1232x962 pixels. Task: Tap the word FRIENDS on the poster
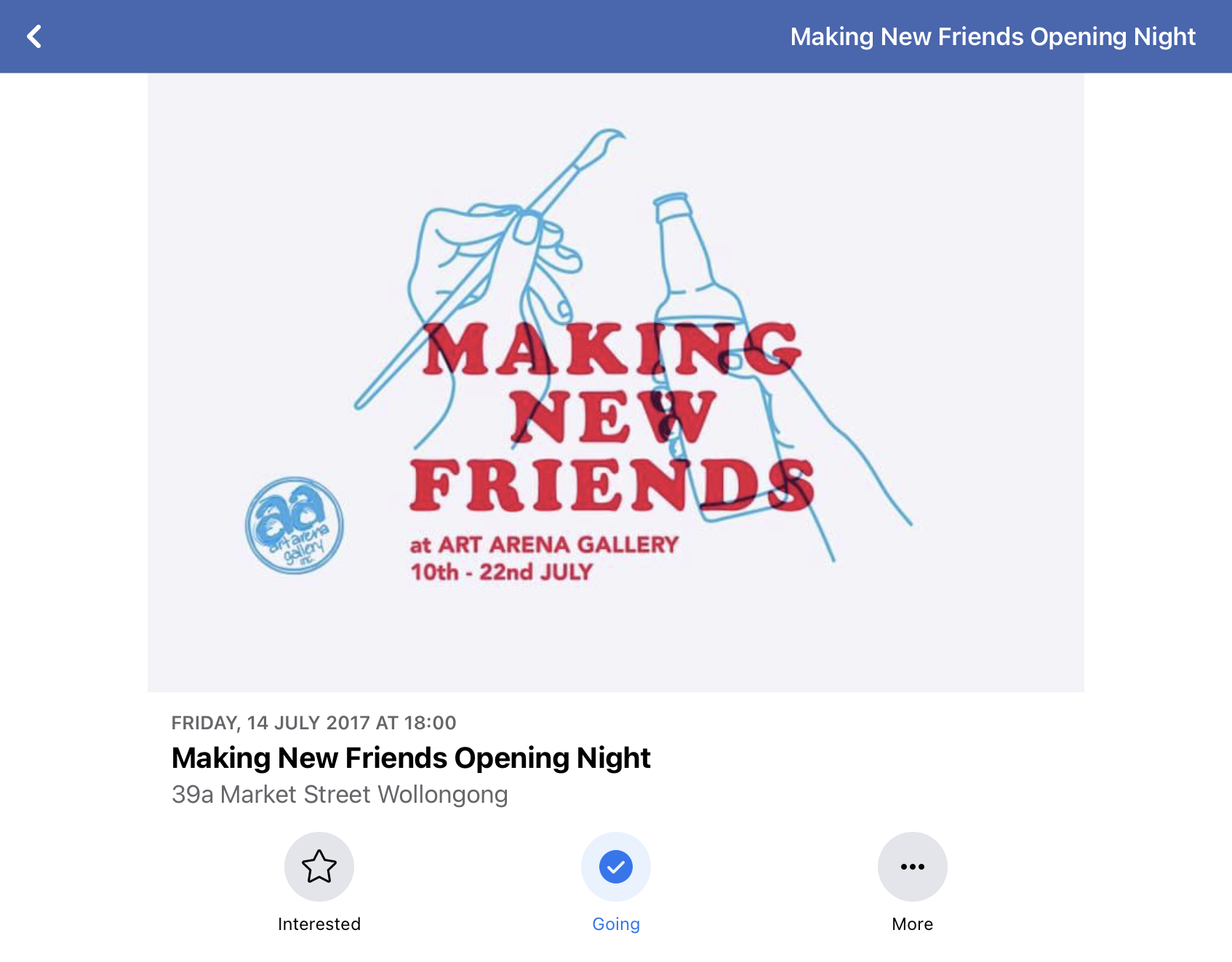pos(612,485)
